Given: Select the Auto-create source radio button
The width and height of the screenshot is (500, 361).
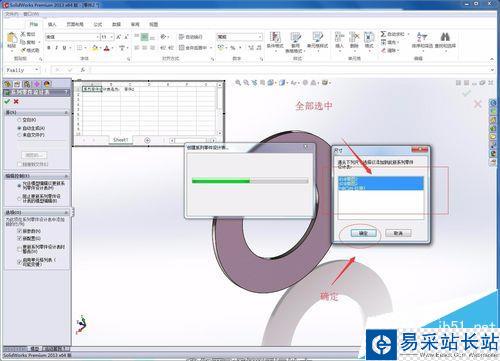Looking at the screenshot, I should 19,128.
